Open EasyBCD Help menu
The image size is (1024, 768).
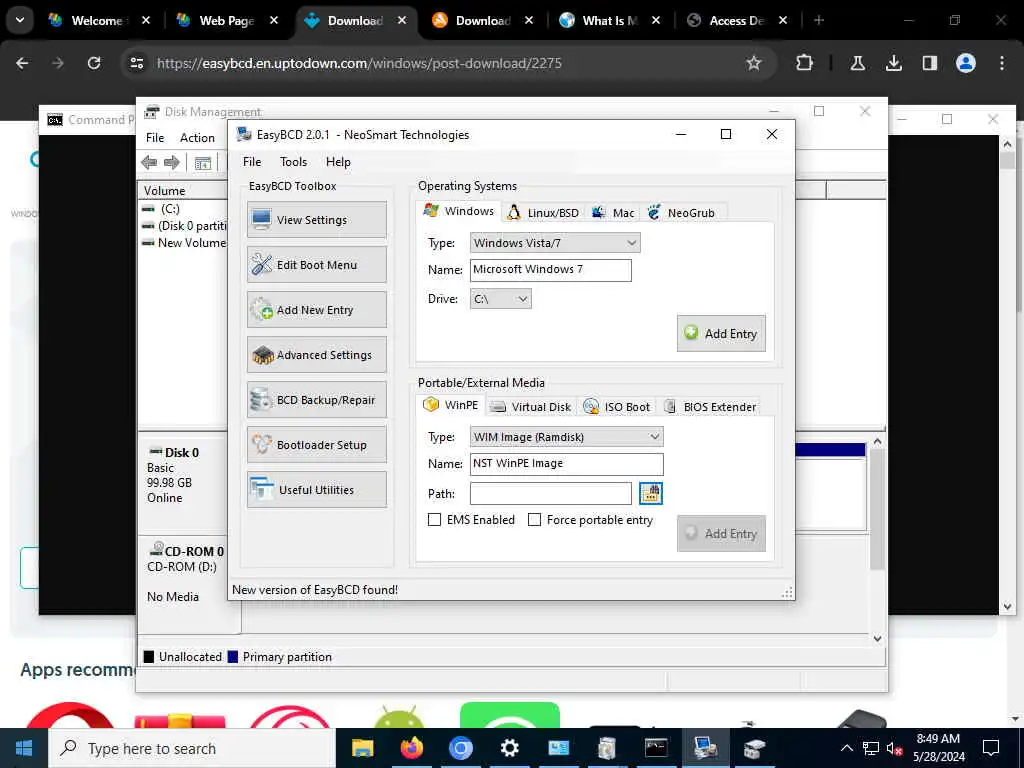[x=338, y=162]
